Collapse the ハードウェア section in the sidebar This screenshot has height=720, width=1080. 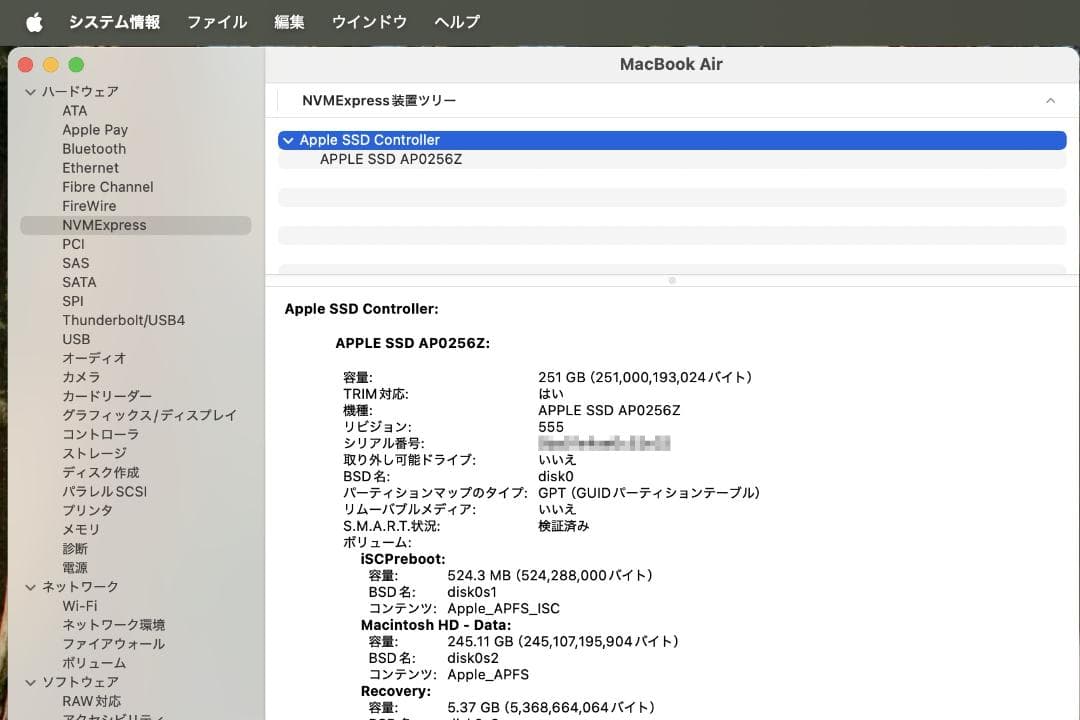tap(32, 91)
